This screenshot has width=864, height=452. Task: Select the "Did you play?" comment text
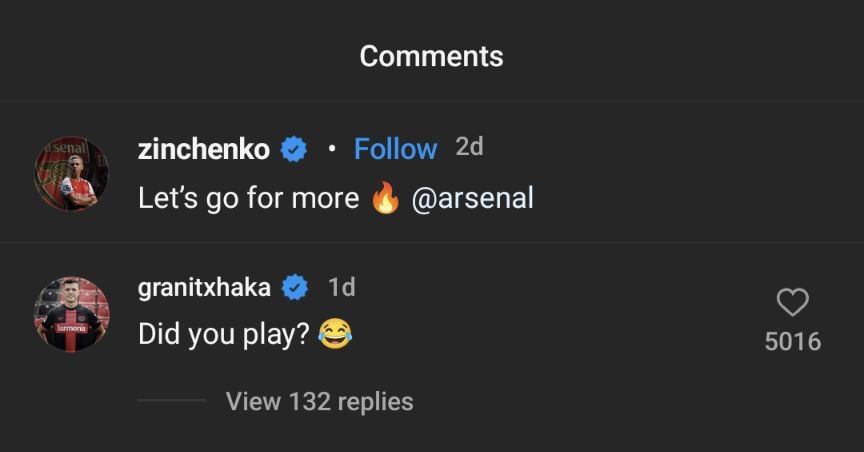(x=224, y=334)
